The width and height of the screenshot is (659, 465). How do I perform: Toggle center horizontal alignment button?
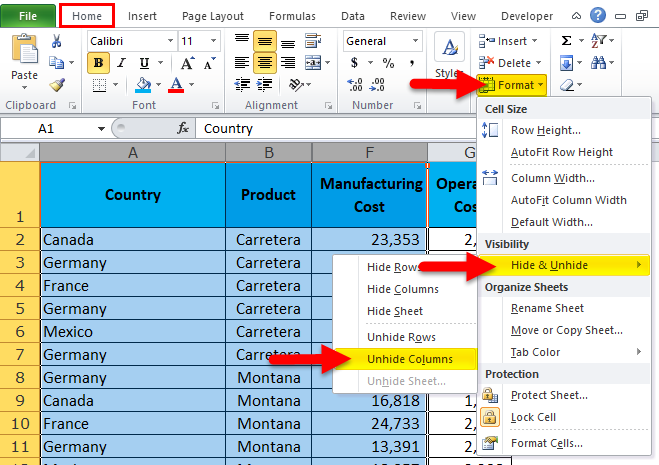[265, 63]
